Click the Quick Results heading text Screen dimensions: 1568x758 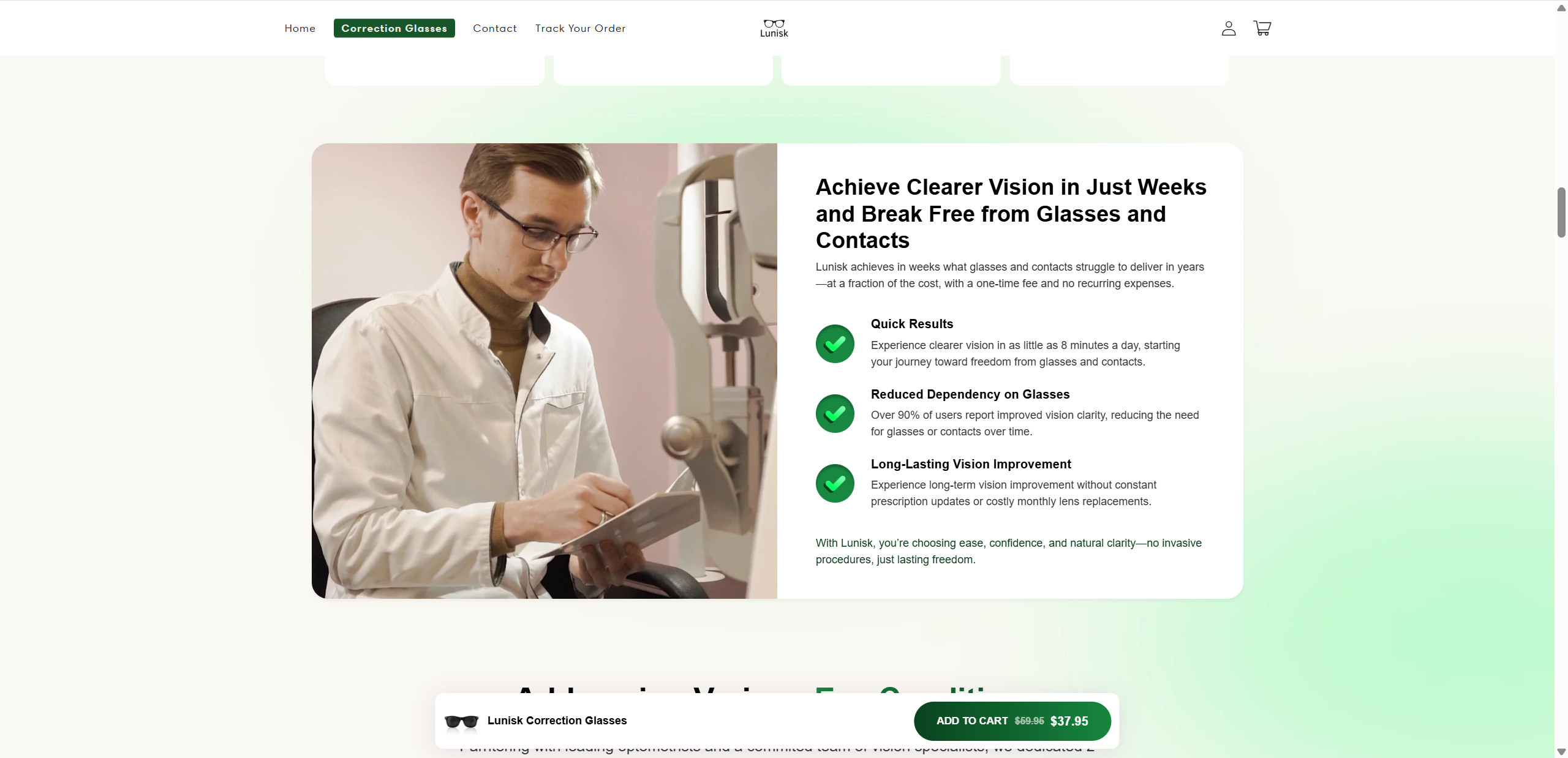point(911,324)
